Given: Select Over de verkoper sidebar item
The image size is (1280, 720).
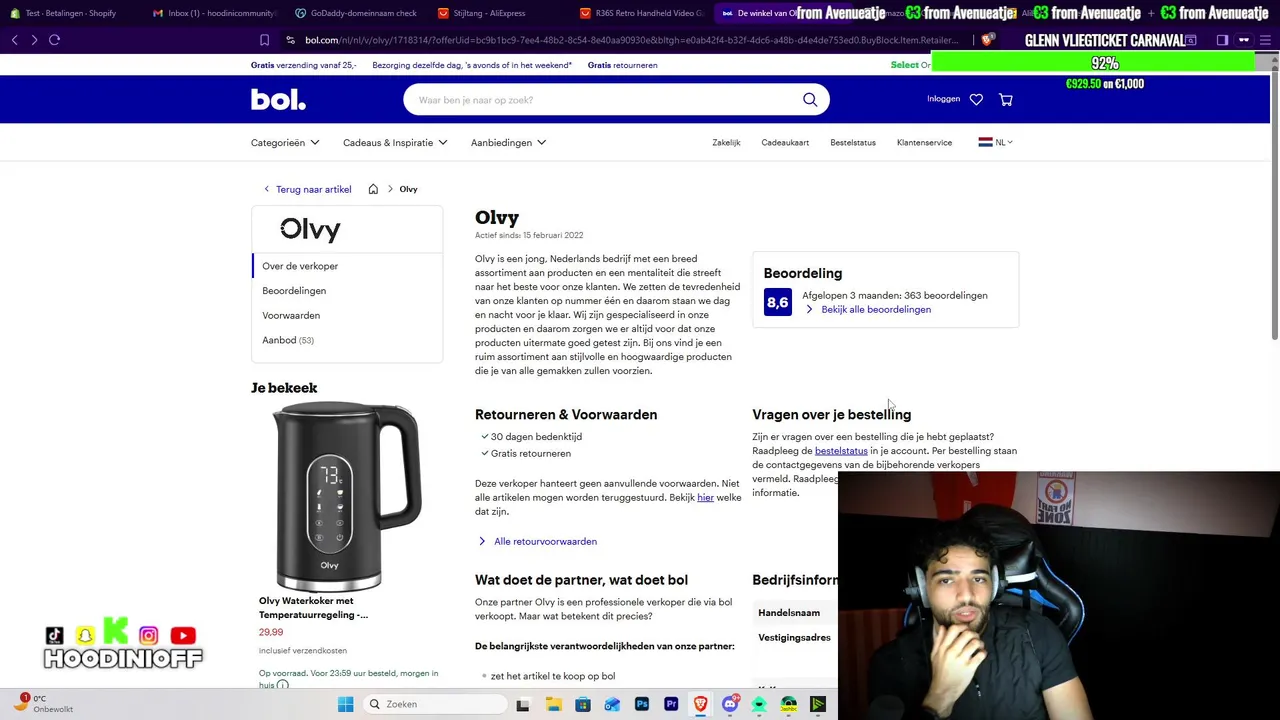Looking at the screenshot, I should [347, 266].
